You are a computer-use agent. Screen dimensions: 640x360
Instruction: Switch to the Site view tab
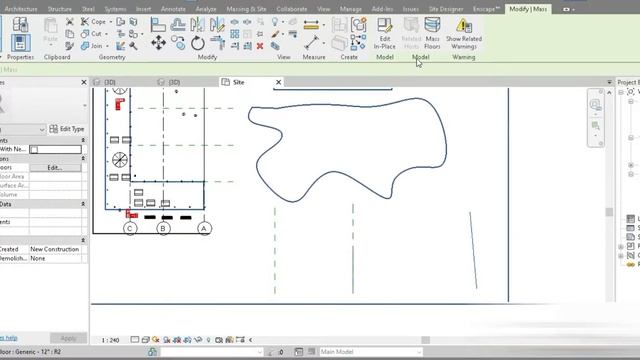(x=238, y=82)
